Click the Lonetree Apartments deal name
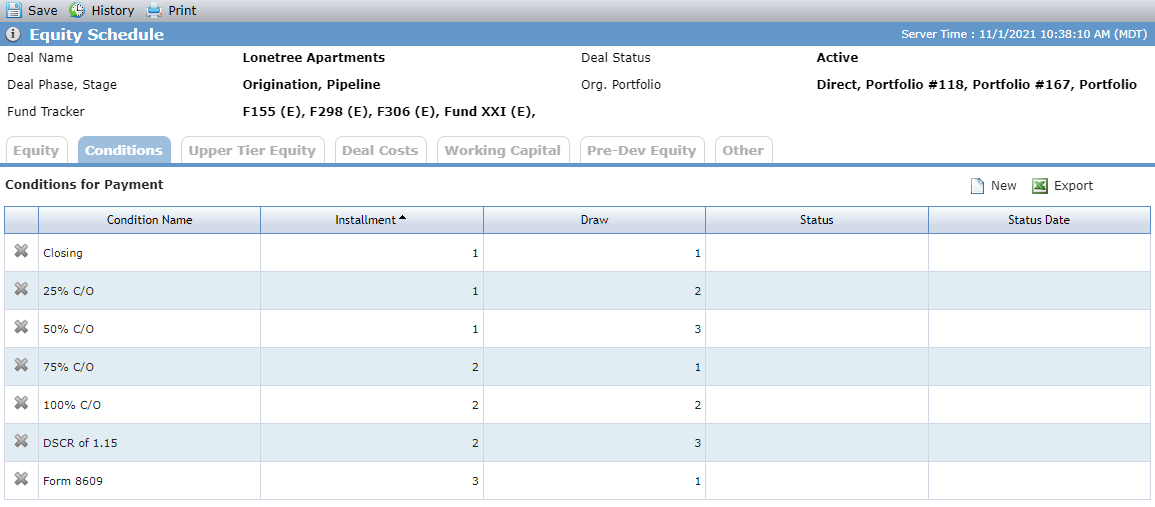This screenshot has width=1155, height=507. 314,57
